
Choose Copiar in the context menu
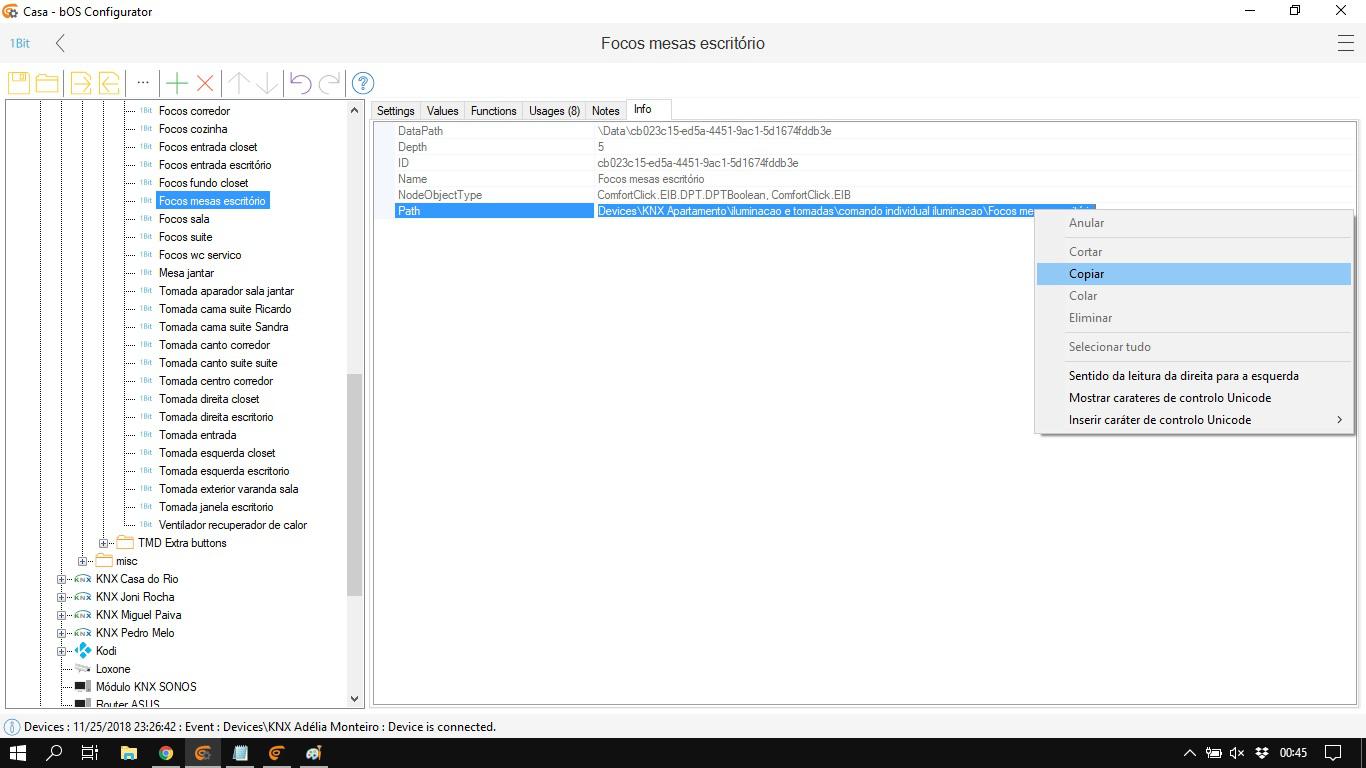coord(1086,274)
